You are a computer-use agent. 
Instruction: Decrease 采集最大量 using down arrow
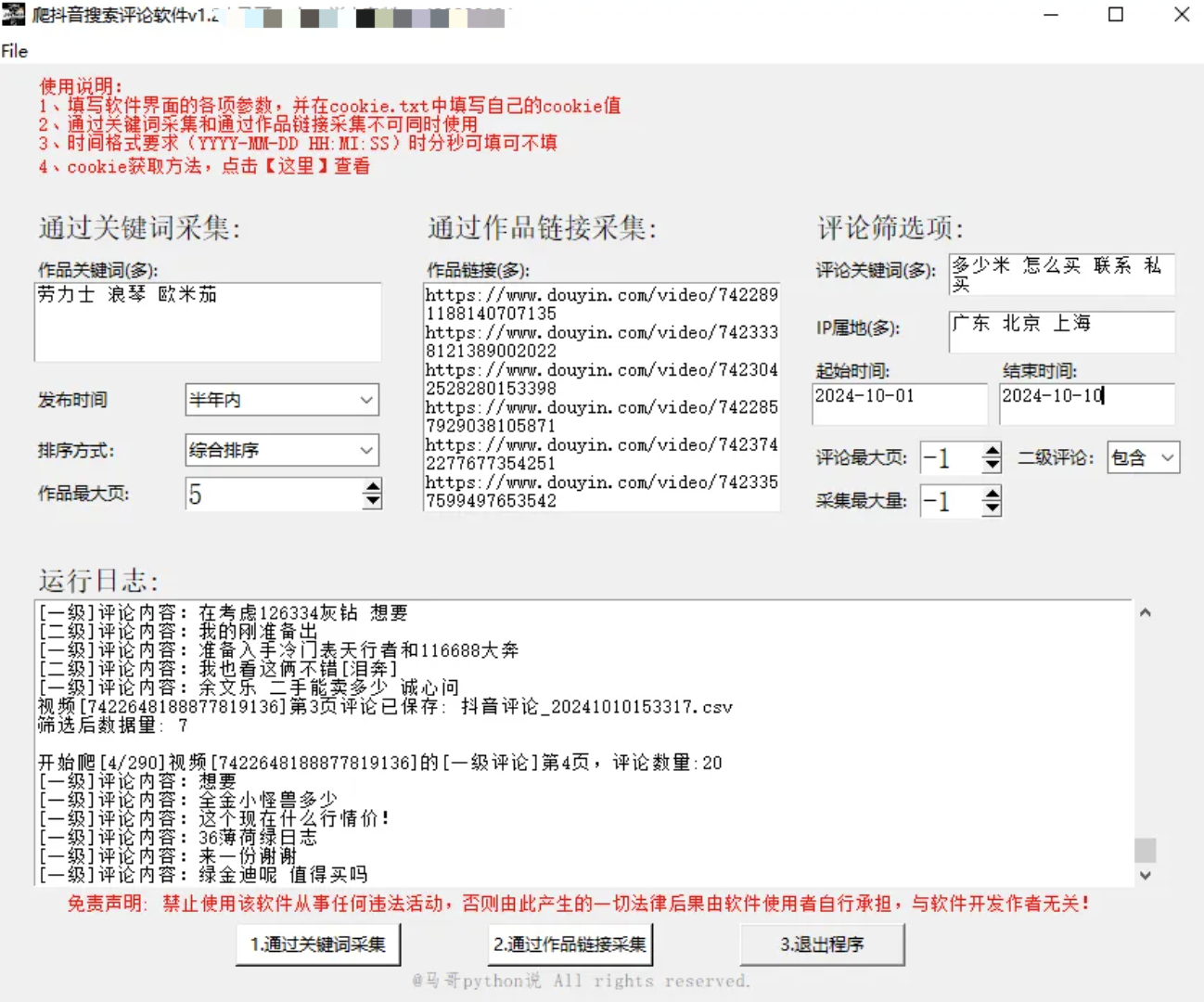[992, 508]
